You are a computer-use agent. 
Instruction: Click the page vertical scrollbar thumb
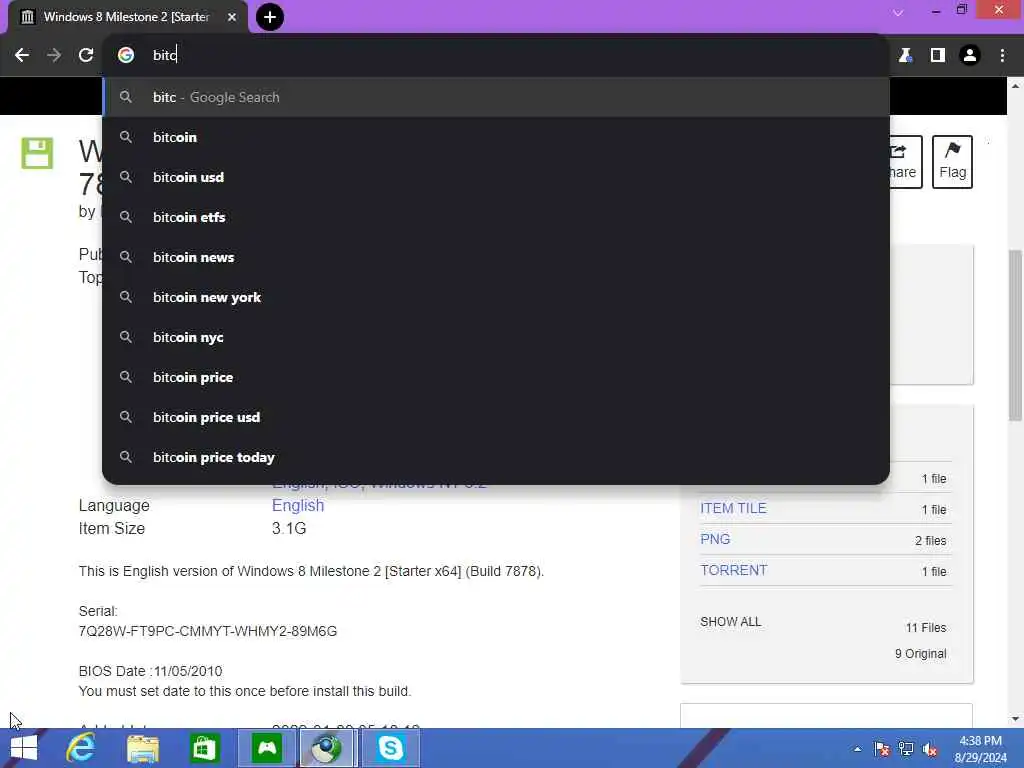pyautogui.click(x=1015, y=335)
